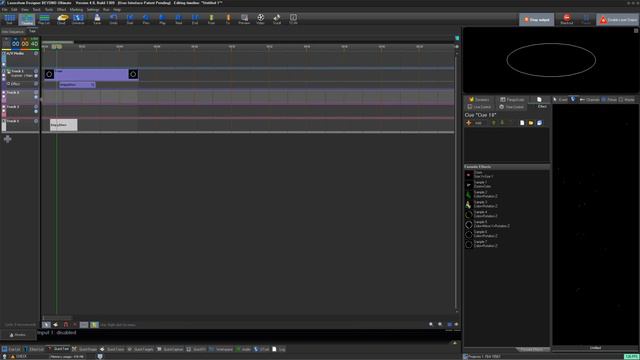This screenshot has width=640, height=360.
Task: Select the white clip on Track 4
Action: (x=64, y=125)
